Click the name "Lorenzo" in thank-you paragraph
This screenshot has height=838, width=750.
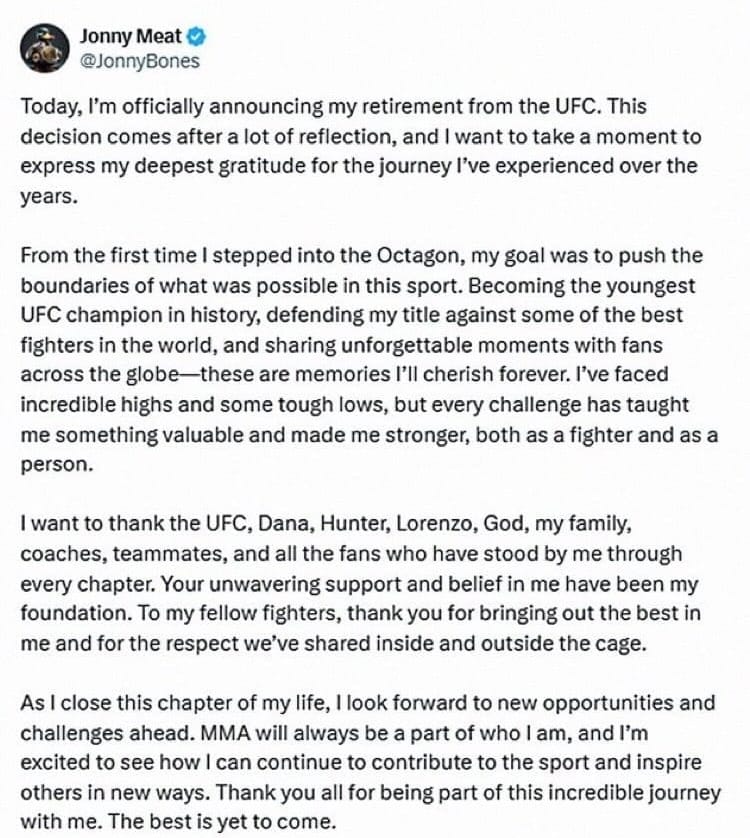tap(434, 523)
